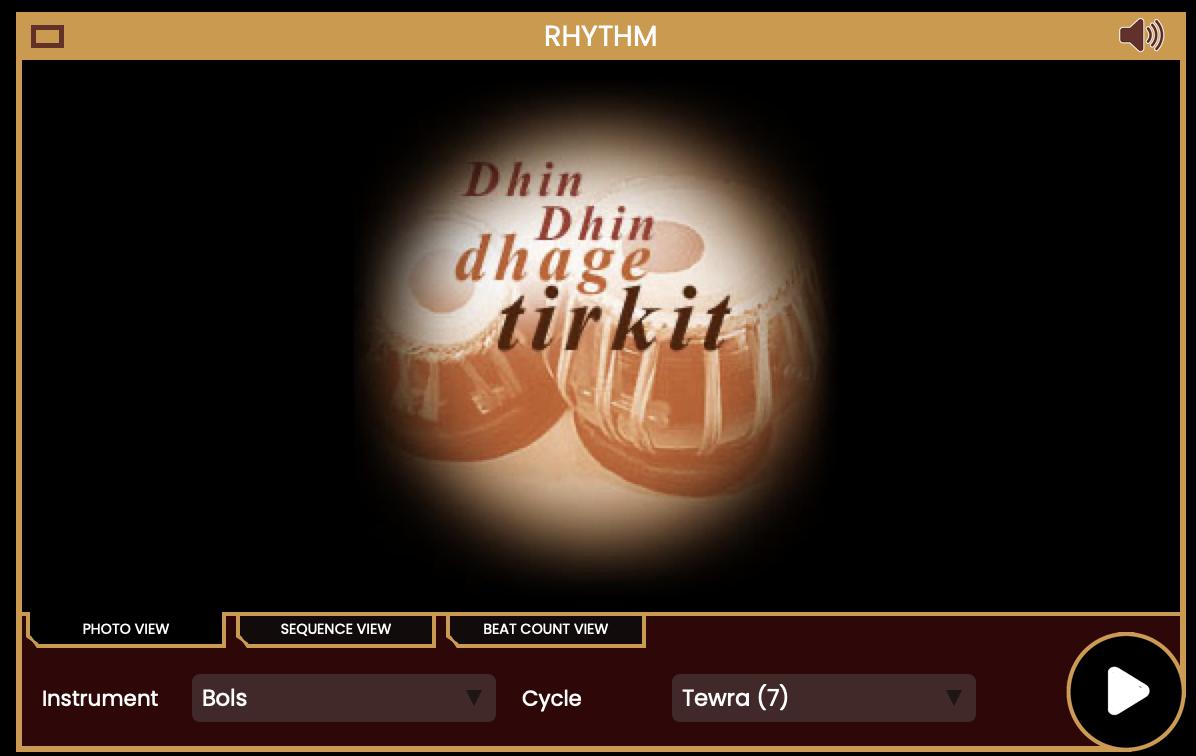1196x756 pixels.
Task: Click the second 'Dhin' word in photo
Action: click(x=596, y=223)
